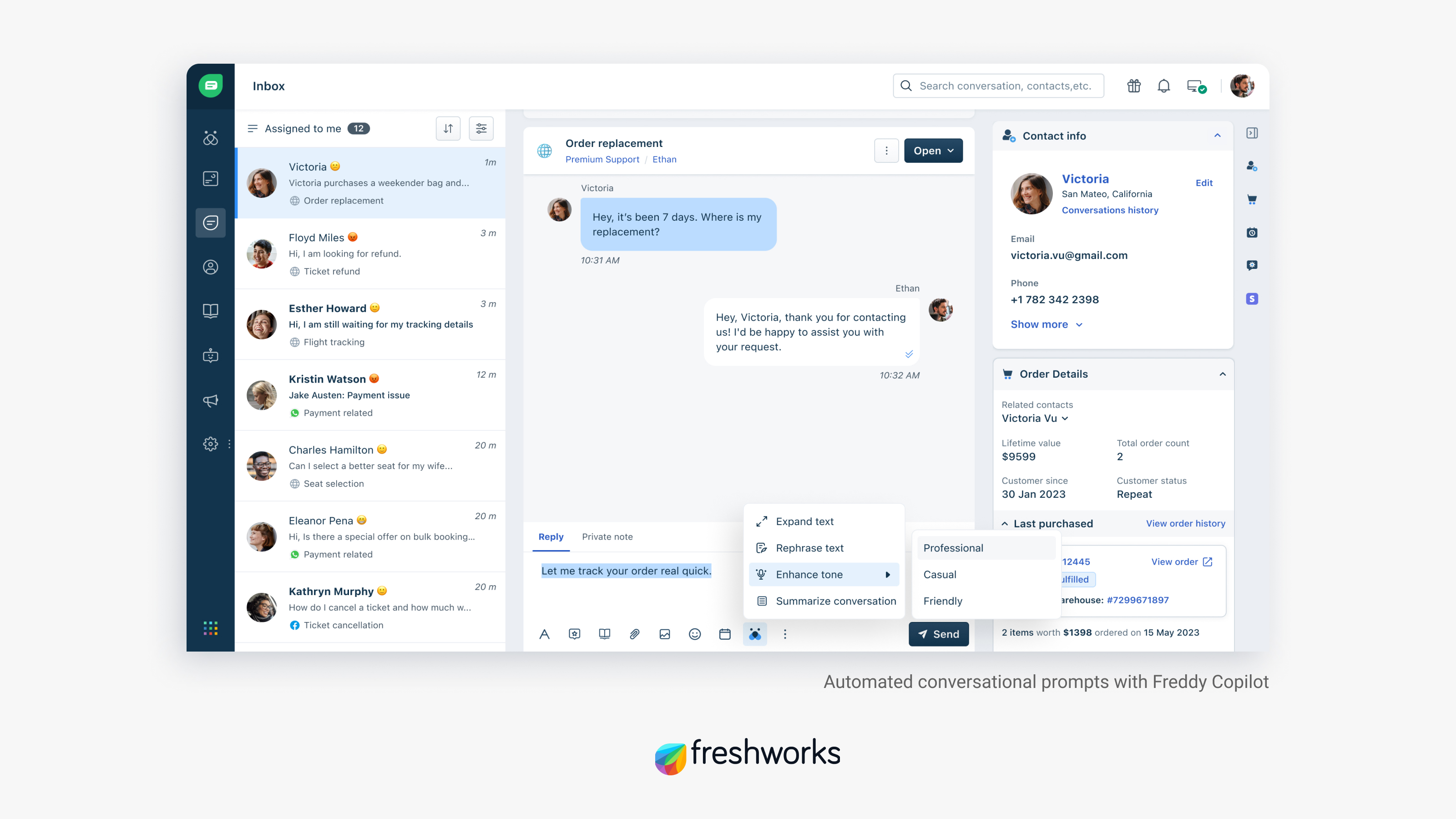Select the Freddy Copilot AI icon in toolbar
Image resolution: width=1456 pixels, height=819 pixels.
755,633
